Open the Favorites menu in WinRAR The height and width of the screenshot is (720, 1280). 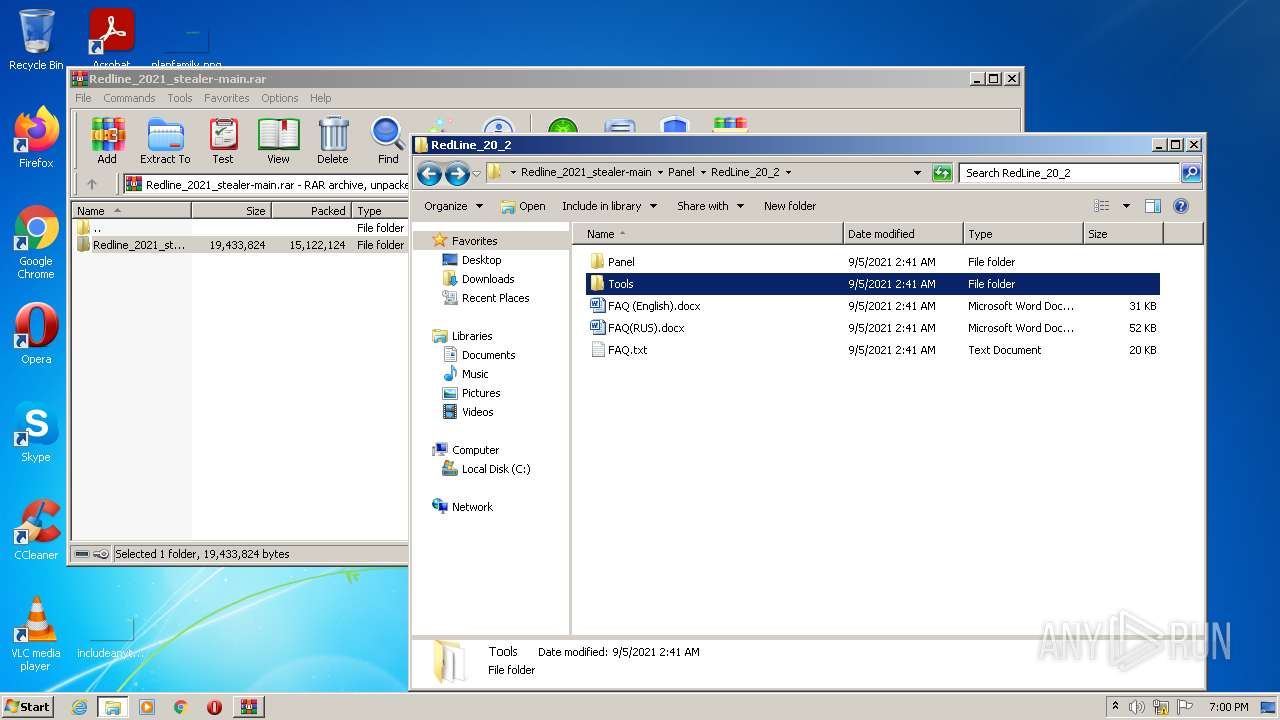[227, 98]
